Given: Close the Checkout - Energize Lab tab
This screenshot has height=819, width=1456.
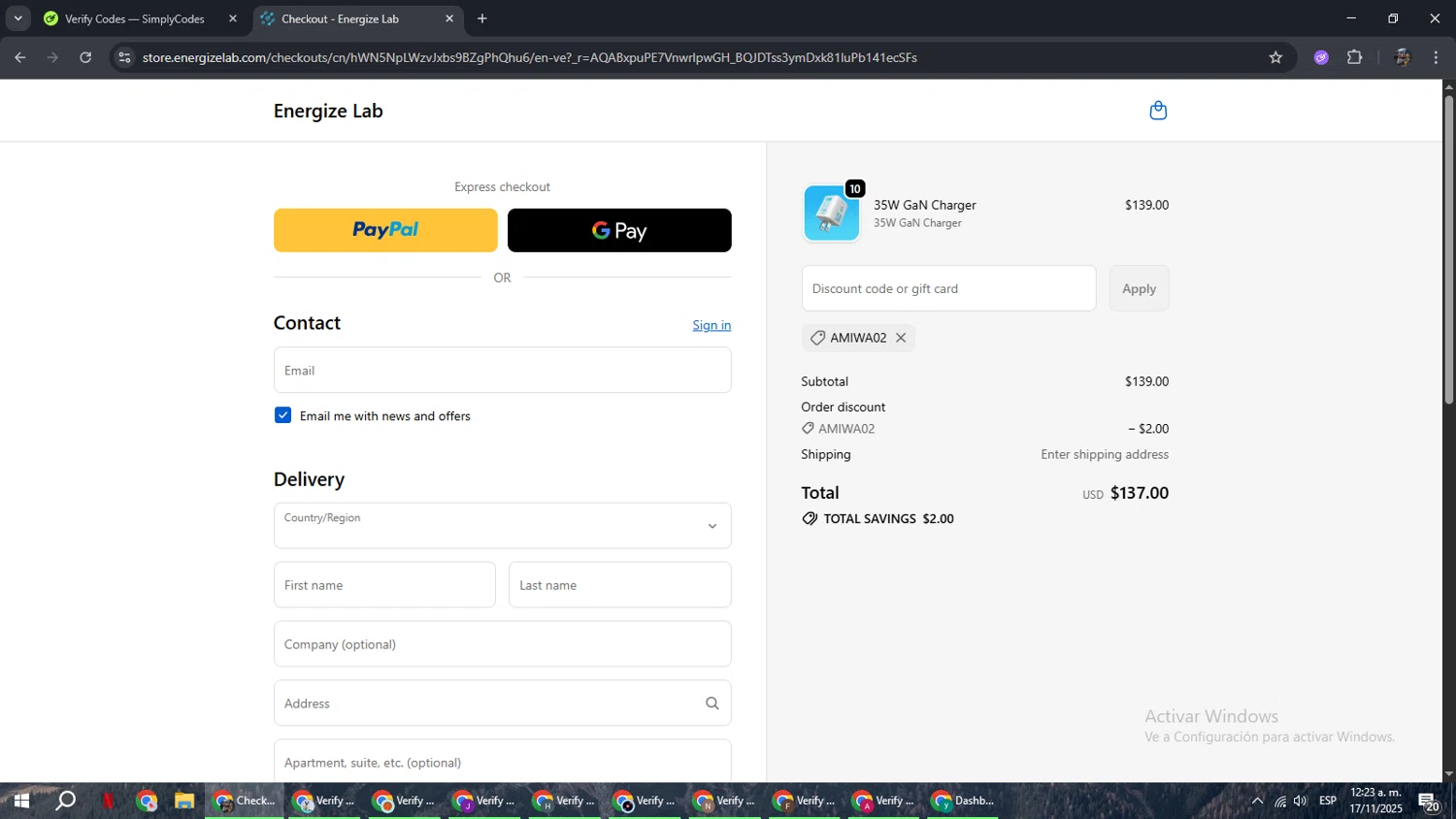Looking at the screenshot, I should tap(449, 18).
